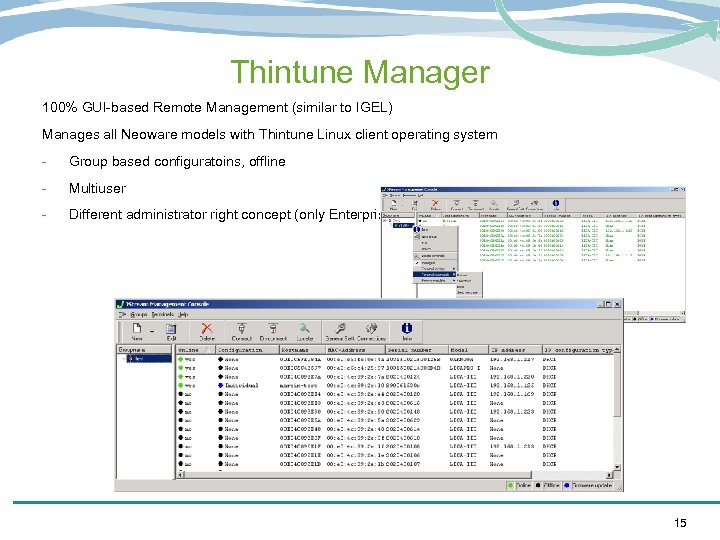Click Locate magnifier icon in back console window
Viewport: 720px width, 540px height.
(494, 203)
